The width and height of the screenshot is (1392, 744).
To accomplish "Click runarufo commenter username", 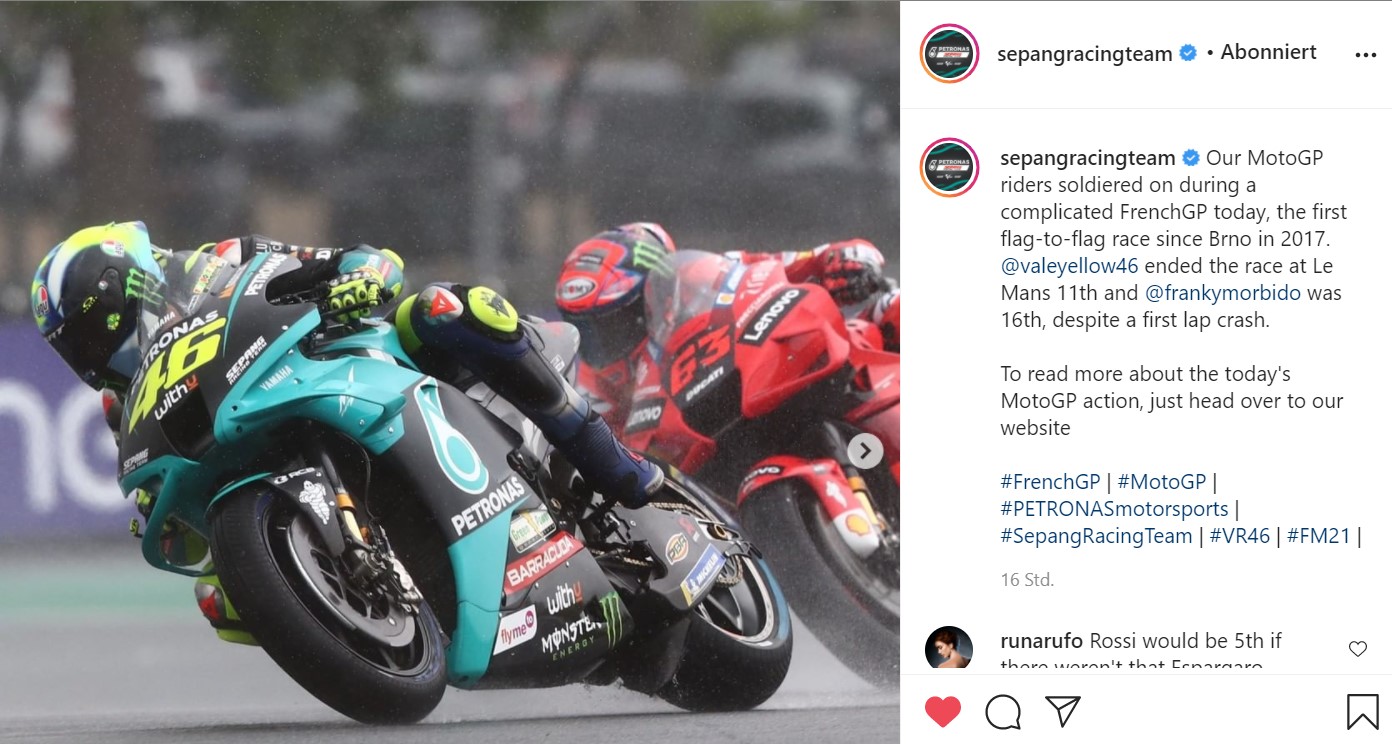I will [1041, 641].
